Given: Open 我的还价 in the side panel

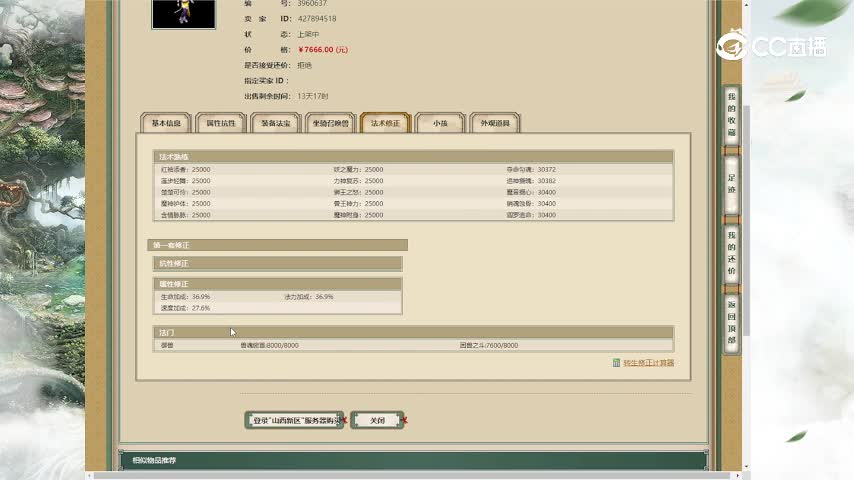Looking at the screenshot, I should (732, 258).
